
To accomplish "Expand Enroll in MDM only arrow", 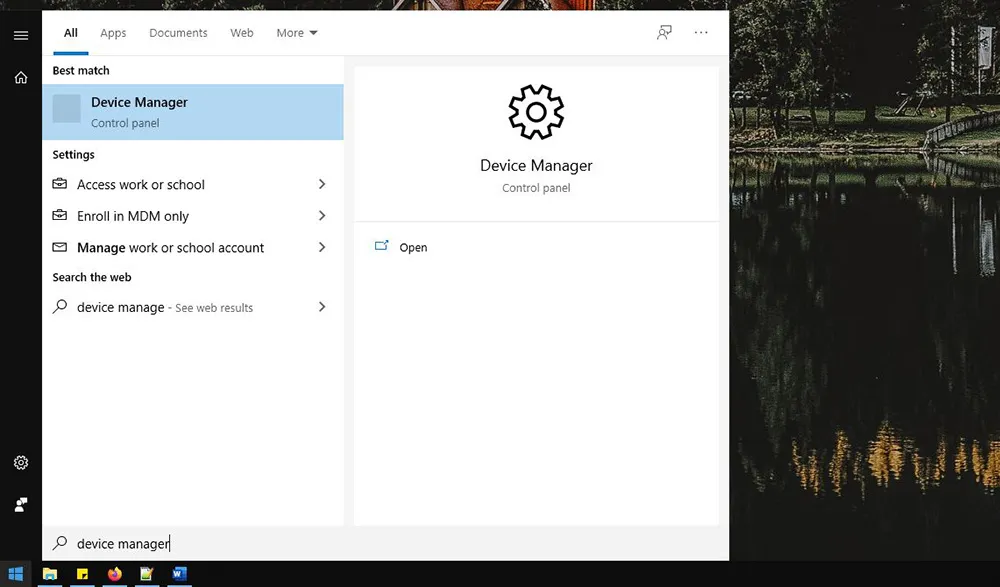I will 322,216.
